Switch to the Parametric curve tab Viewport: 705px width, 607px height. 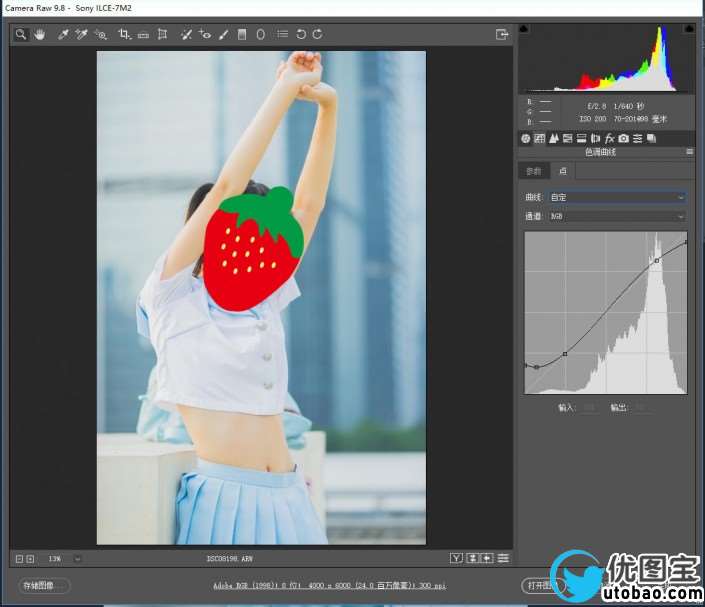(x=534, y=171)
